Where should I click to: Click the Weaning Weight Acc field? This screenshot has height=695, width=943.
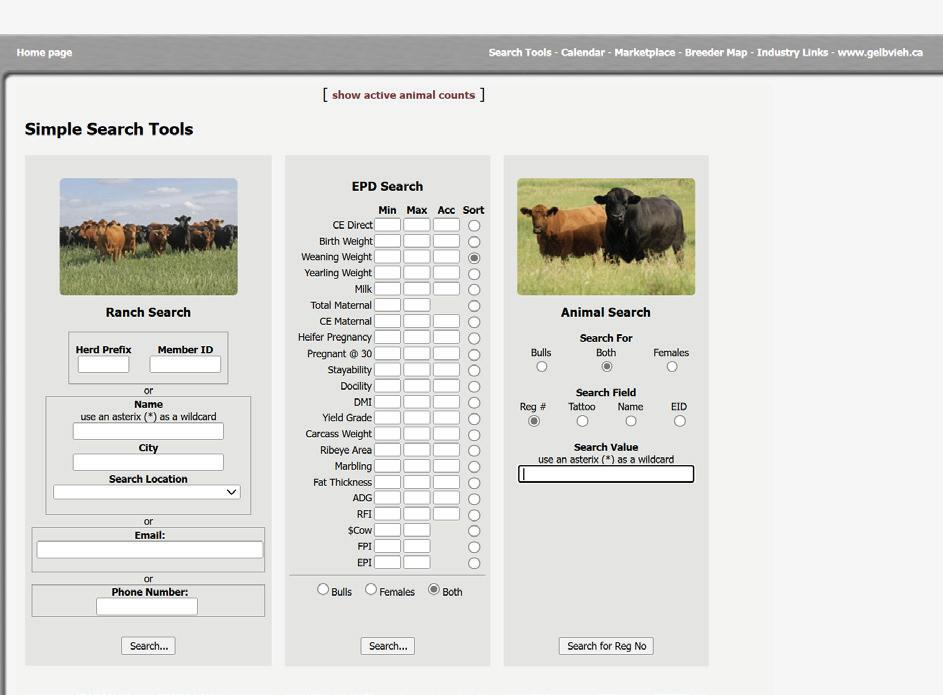pyautogui.click(x=446, y=257)
